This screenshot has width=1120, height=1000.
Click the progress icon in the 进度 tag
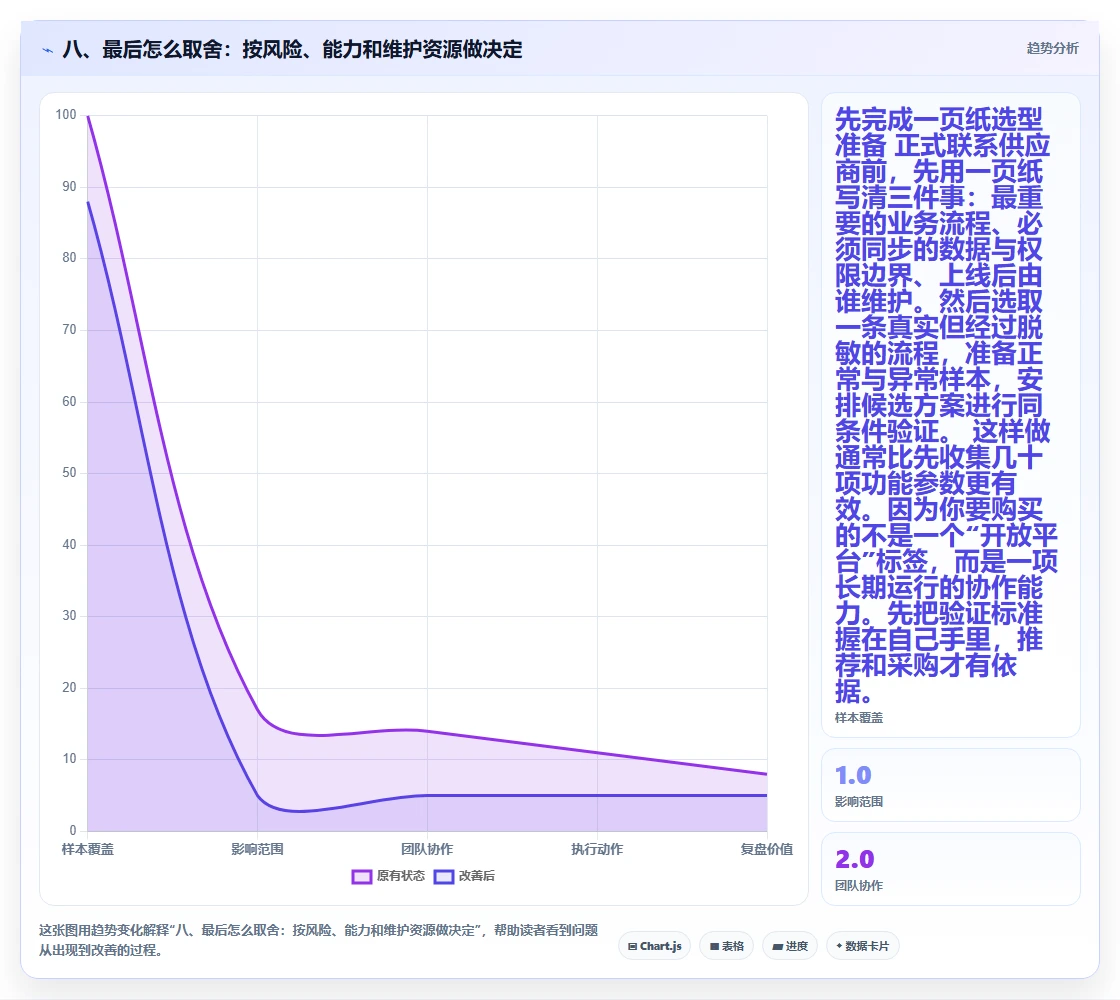[x=778, y=946]
